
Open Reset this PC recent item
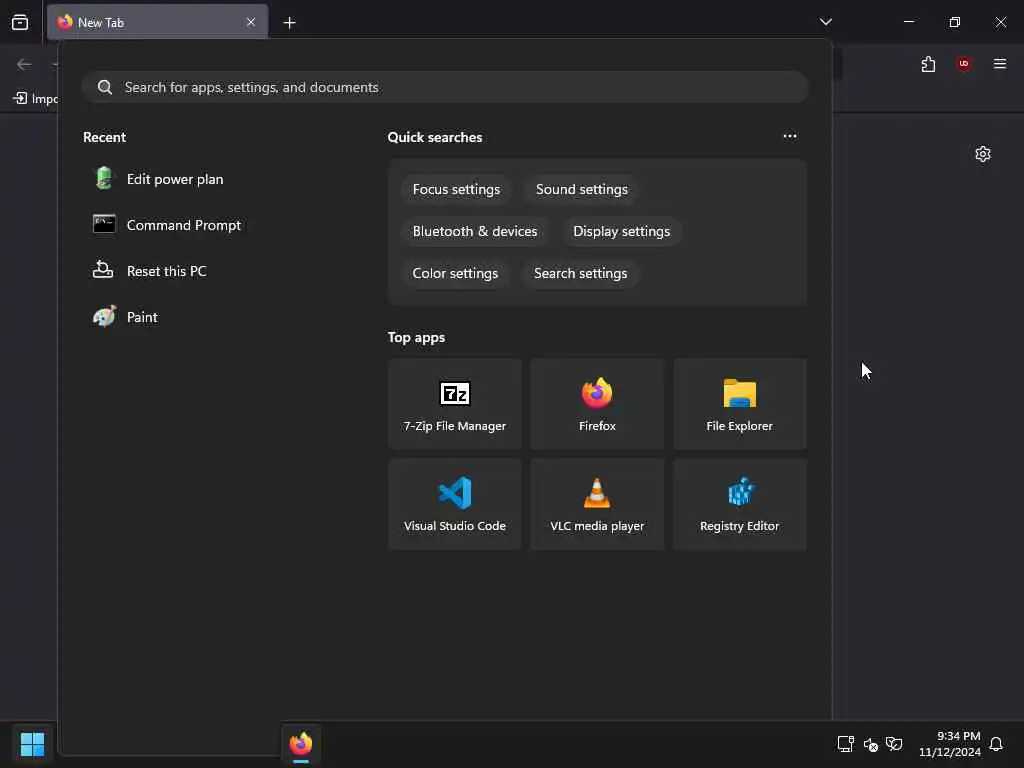point(150,271)
